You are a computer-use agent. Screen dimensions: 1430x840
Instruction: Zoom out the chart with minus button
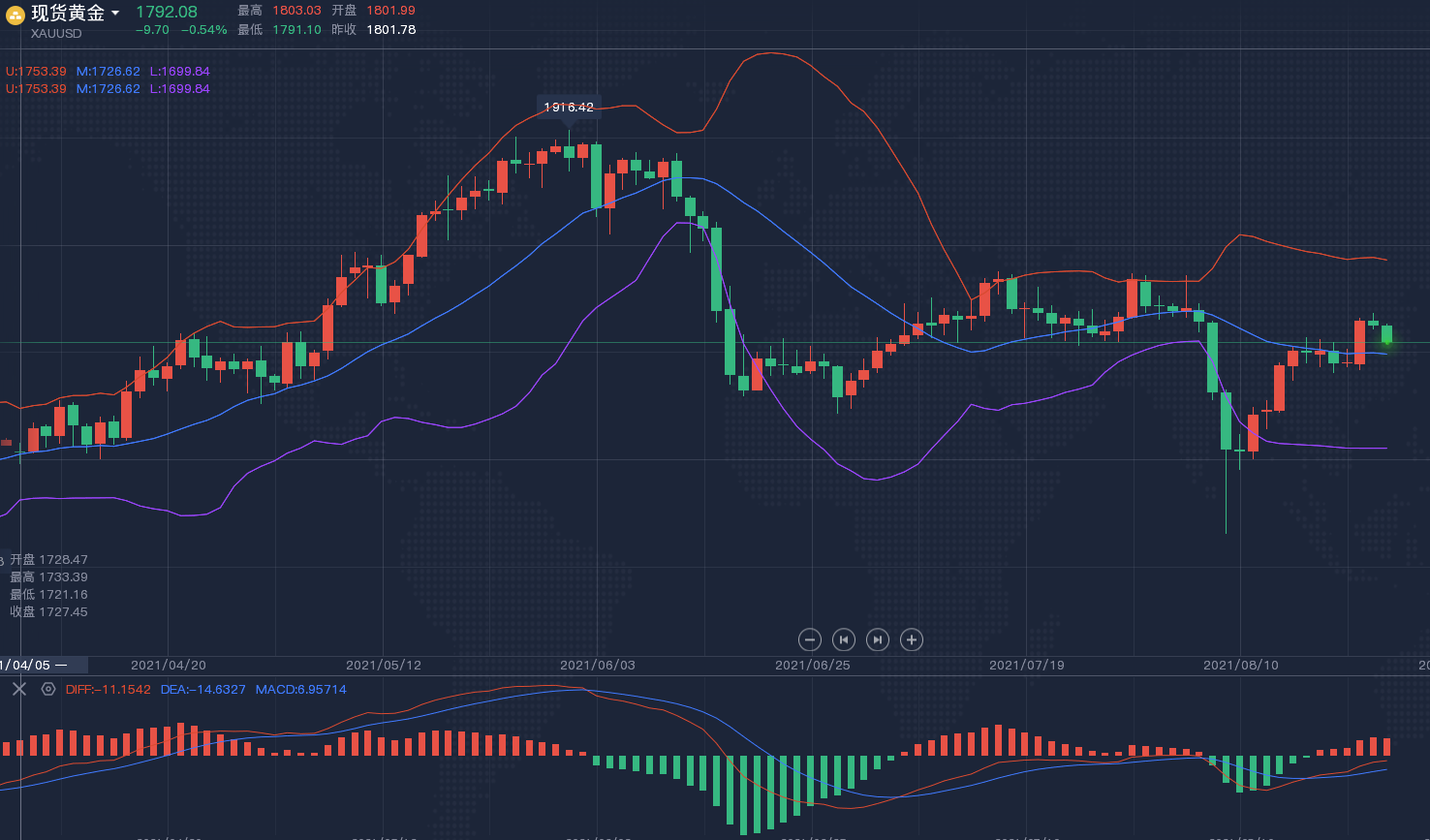810,639
